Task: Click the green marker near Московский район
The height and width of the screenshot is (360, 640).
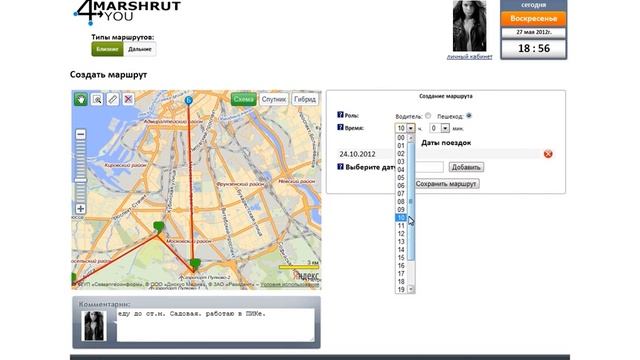Action: coord(159,227)
